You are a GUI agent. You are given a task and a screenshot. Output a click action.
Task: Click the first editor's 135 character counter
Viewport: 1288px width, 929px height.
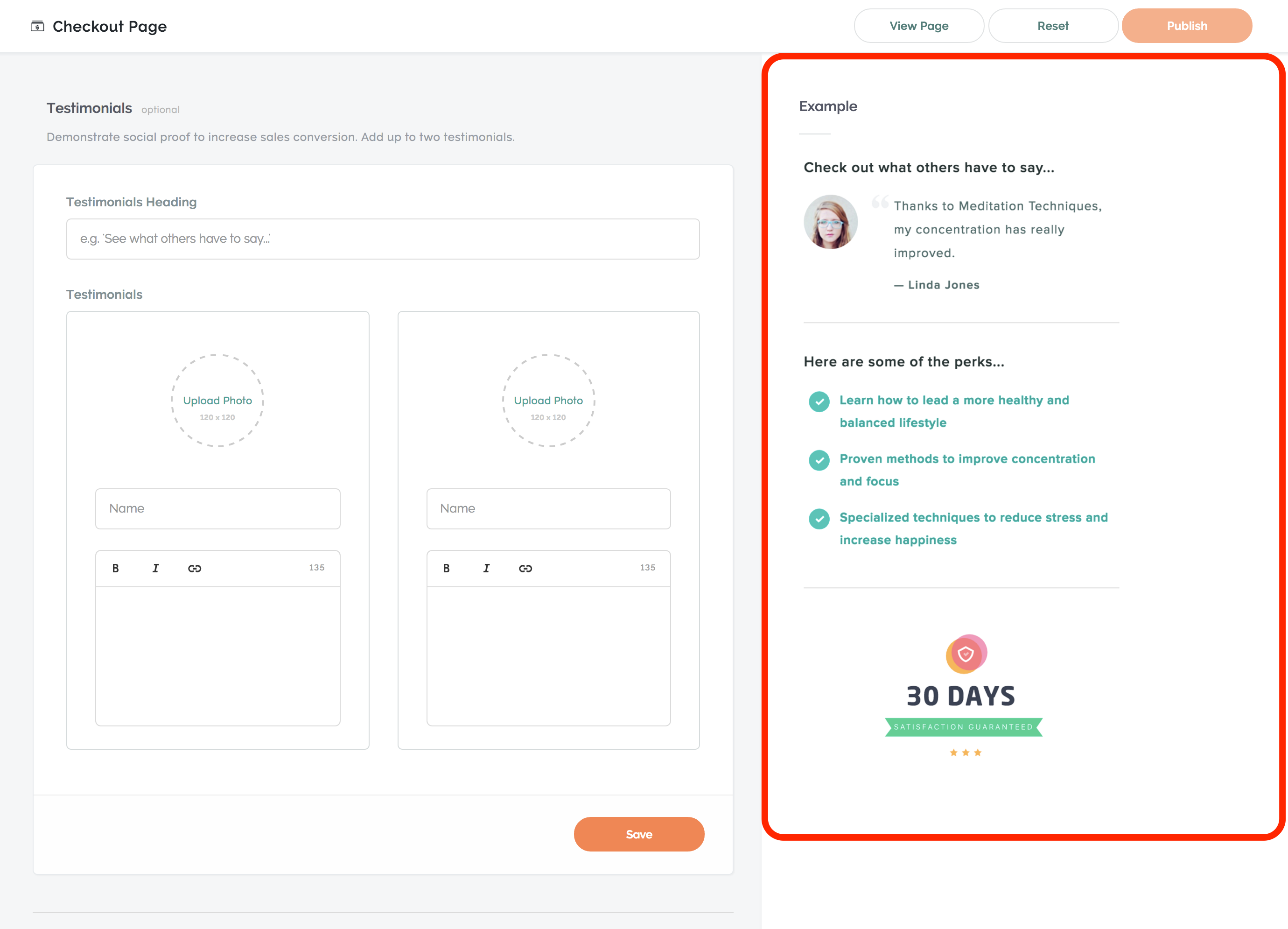(317, 568)
